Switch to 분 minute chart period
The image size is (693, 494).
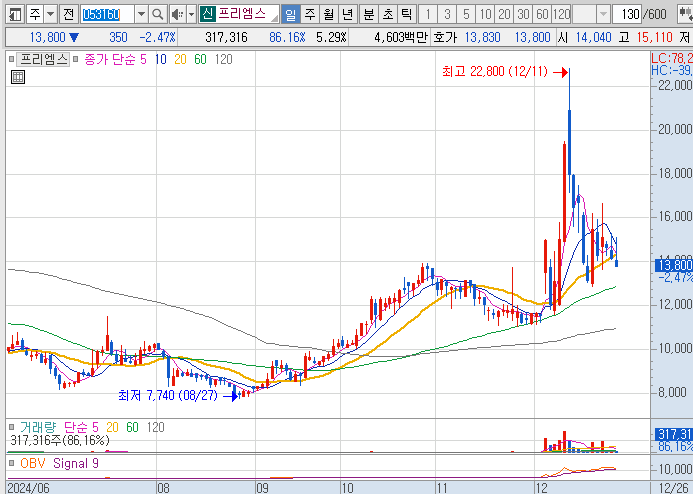(369, 15)
